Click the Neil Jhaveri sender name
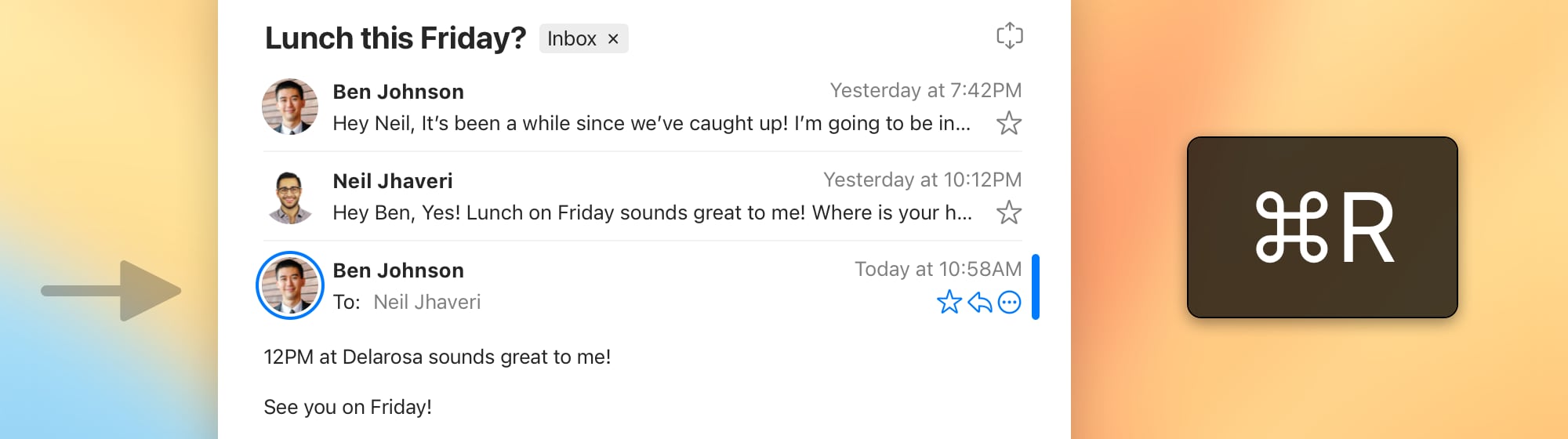The height and width of the screenshot is (439, 1568). click(x=392, y=181)
